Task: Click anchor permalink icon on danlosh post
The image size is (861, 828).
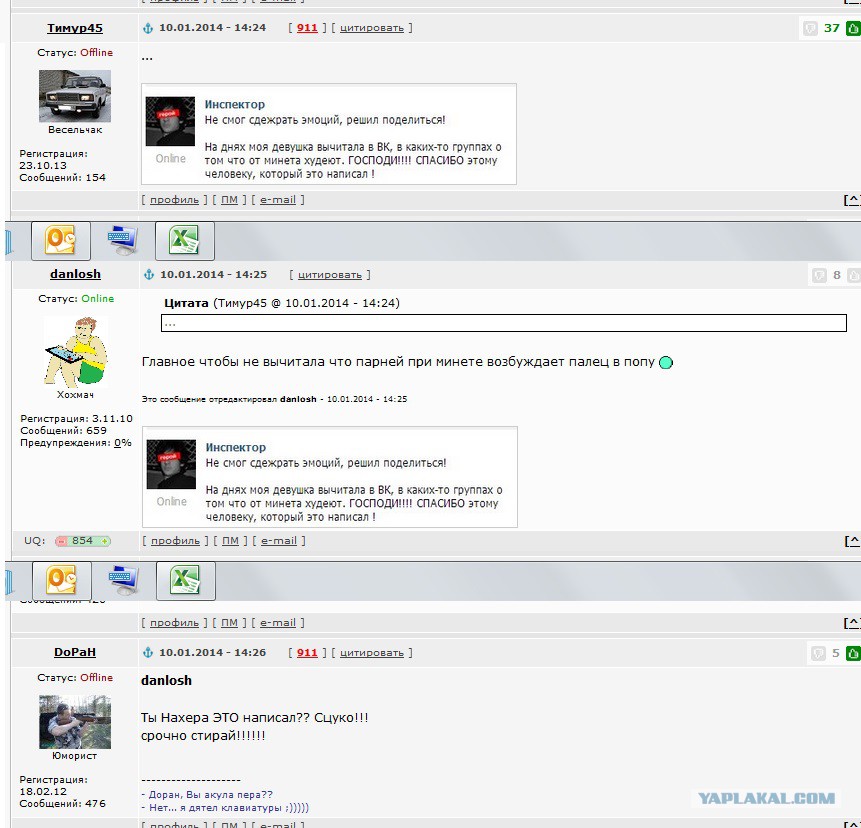Action: [x=149, y=275]
